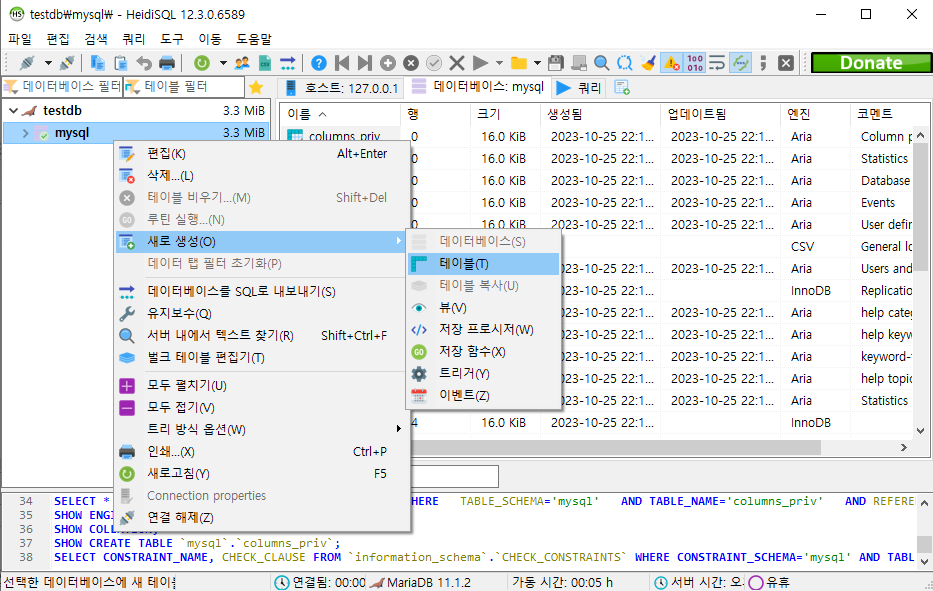Viewport: 933px width, 591px height.
Task: Choose 연결 해제(Z) in the context menu
Action: click(x=262, y=518)
